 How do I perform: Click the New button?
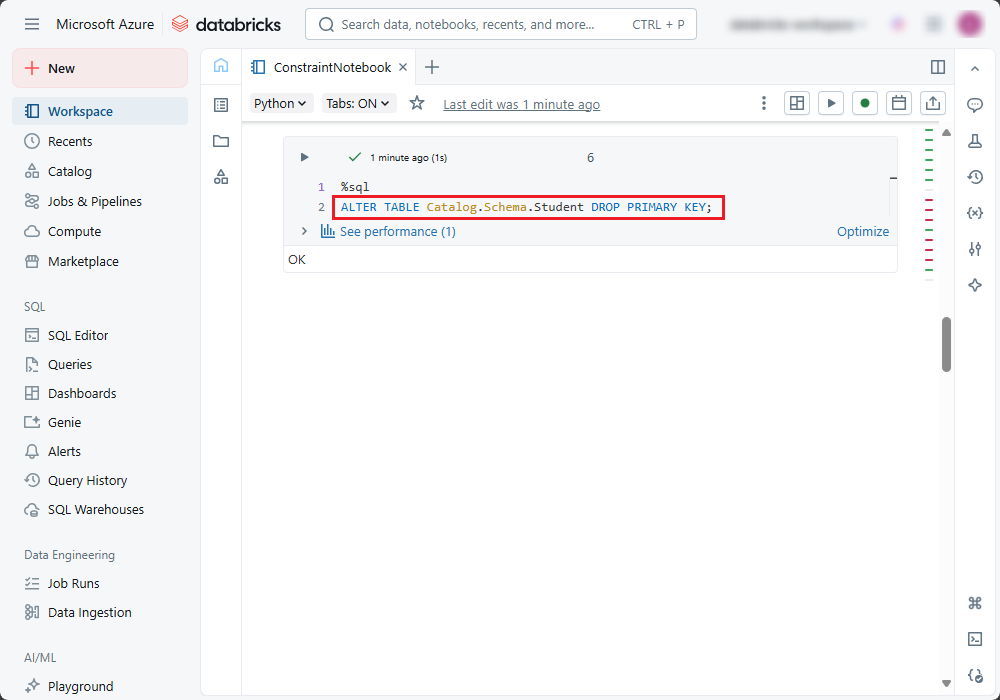coord(99,68)
